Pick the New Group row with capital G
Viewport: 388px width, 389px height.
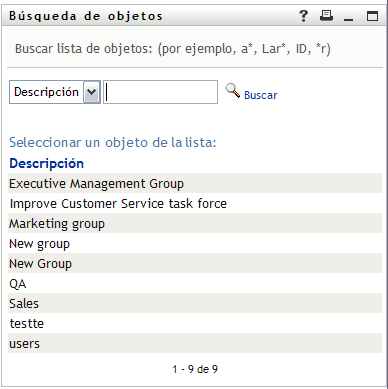[x=195, y=263]
